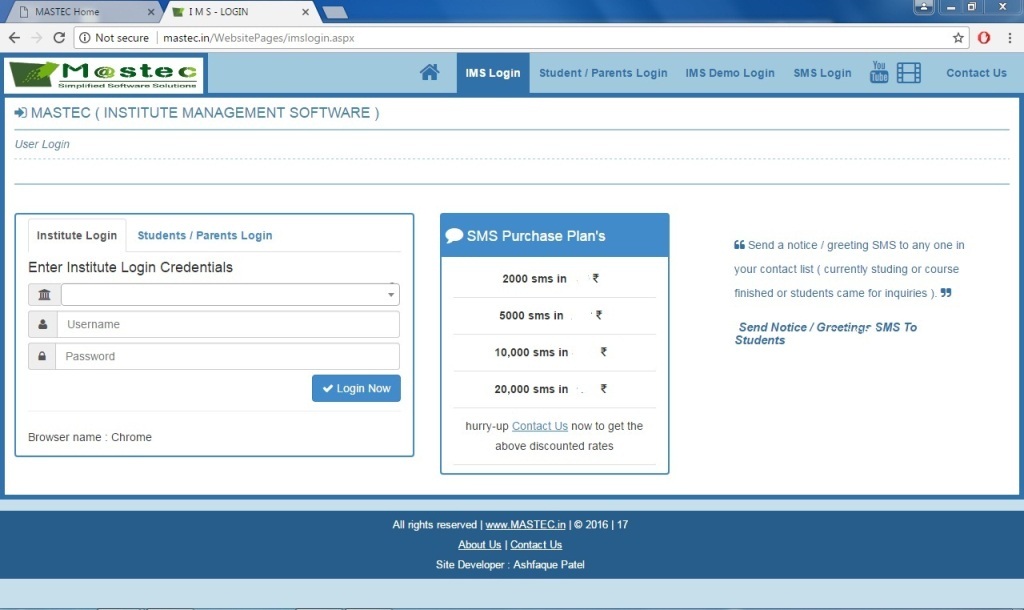Bookmark this page with star icon

point(958,38)
